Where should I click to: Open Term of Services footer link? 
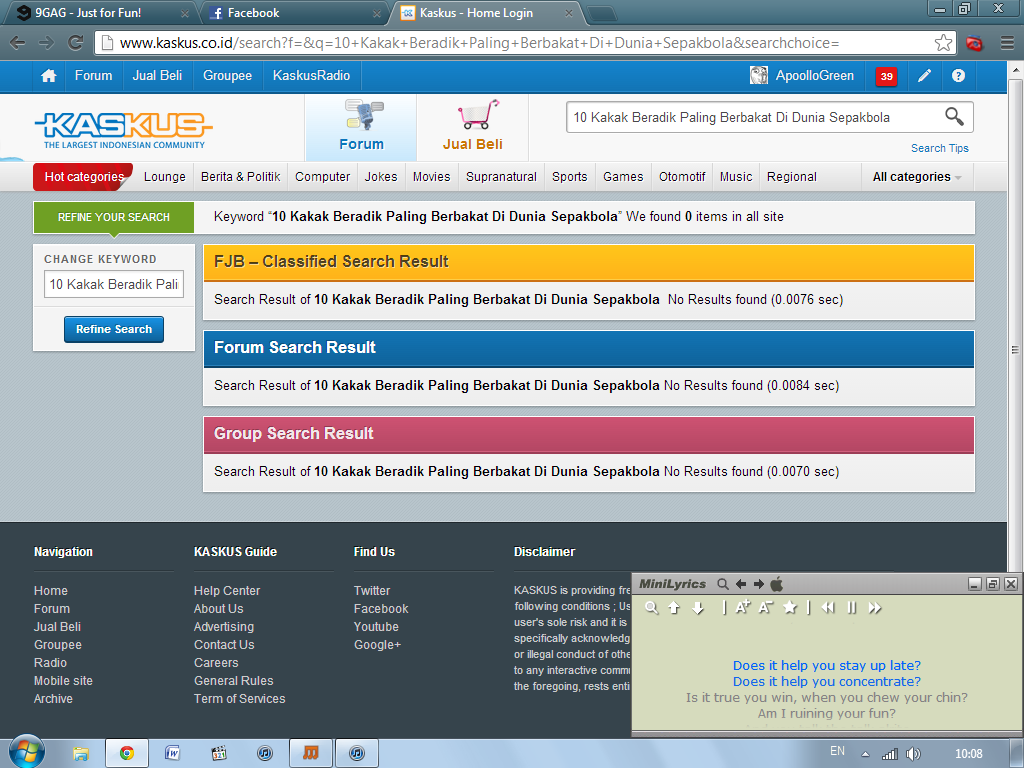(240, 699)
